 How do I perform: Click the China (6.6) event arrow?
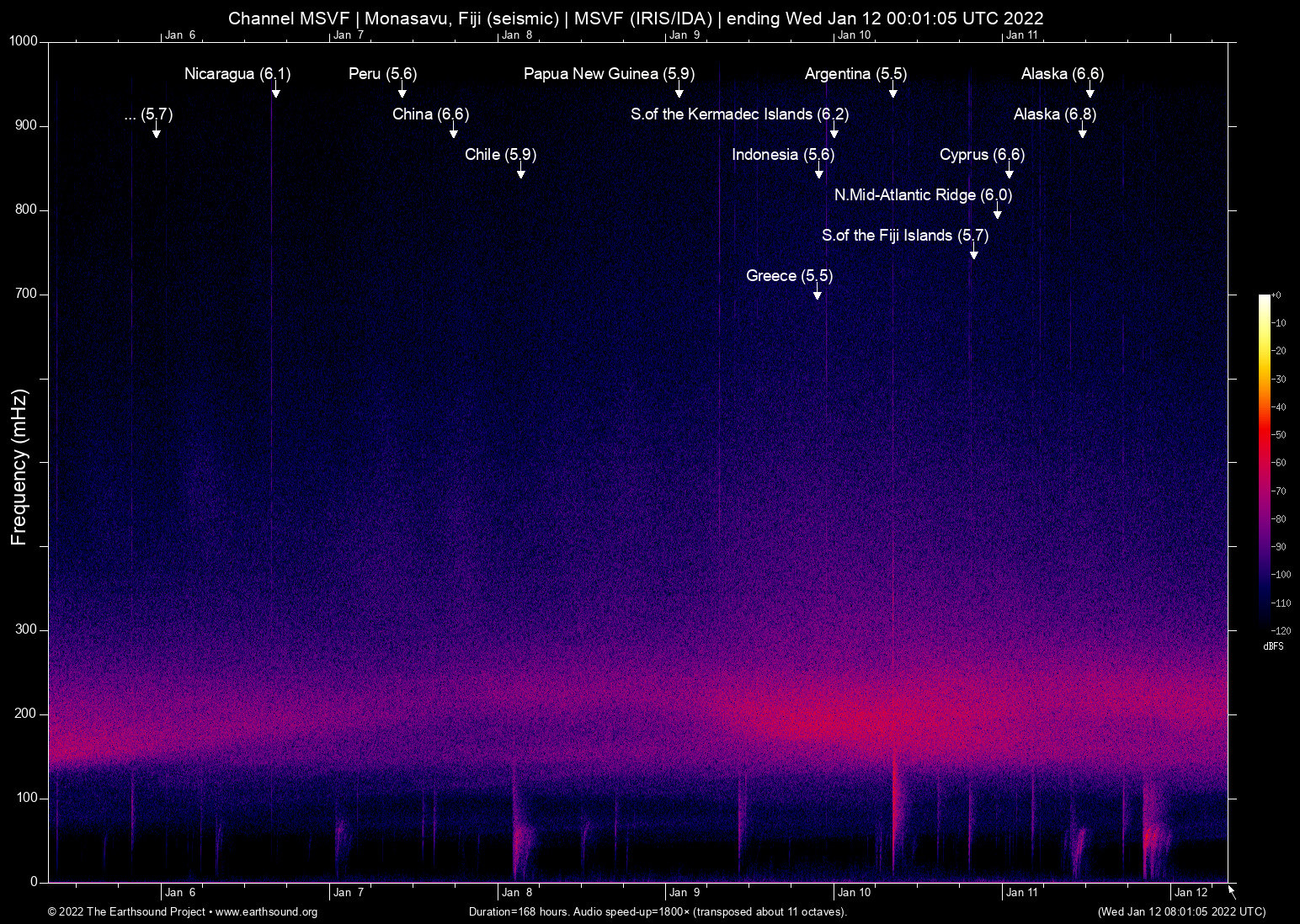pos(430,114)
